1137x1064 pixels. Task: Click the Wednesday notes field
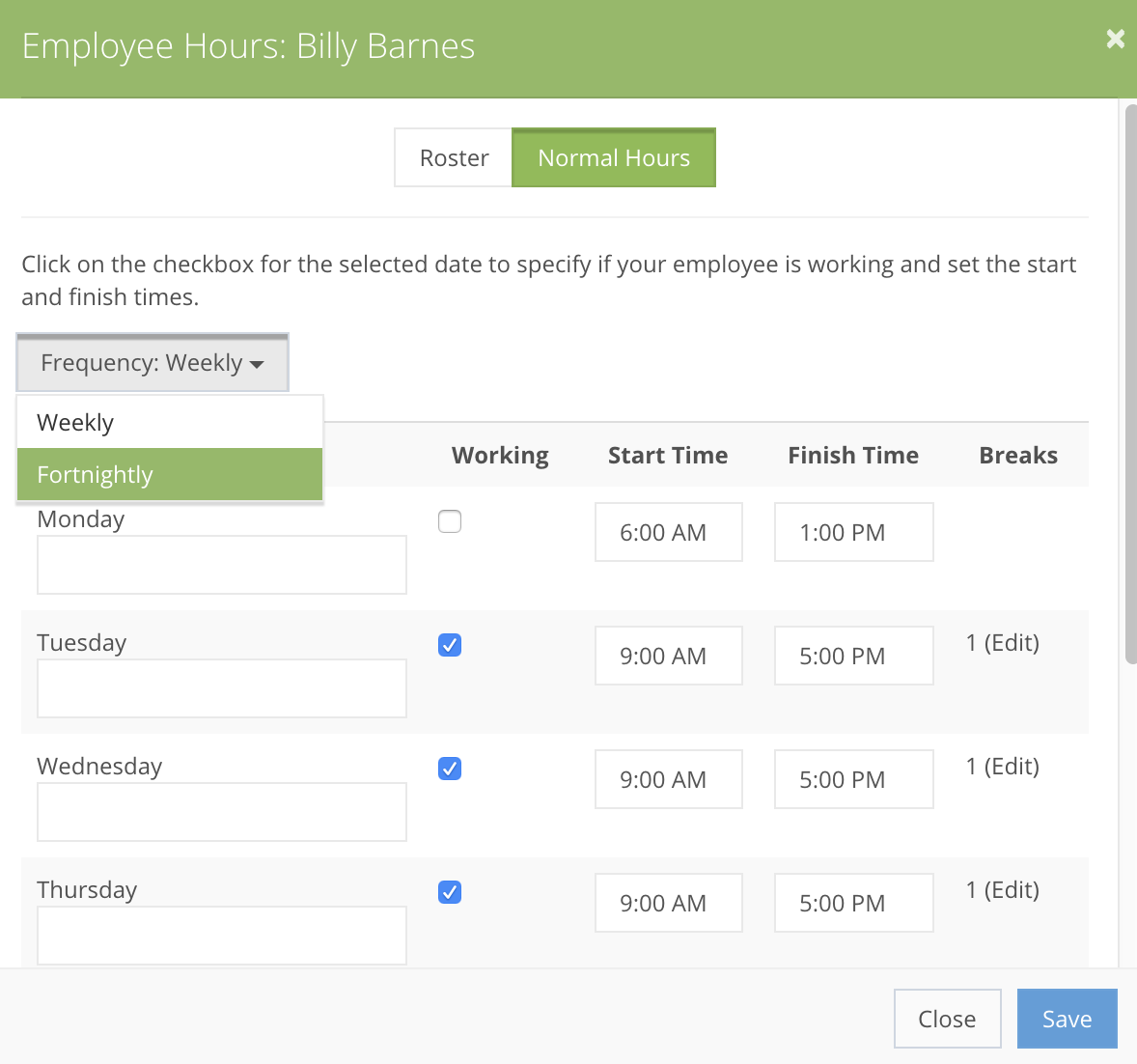pyautogui.click(x=221, y=812)
